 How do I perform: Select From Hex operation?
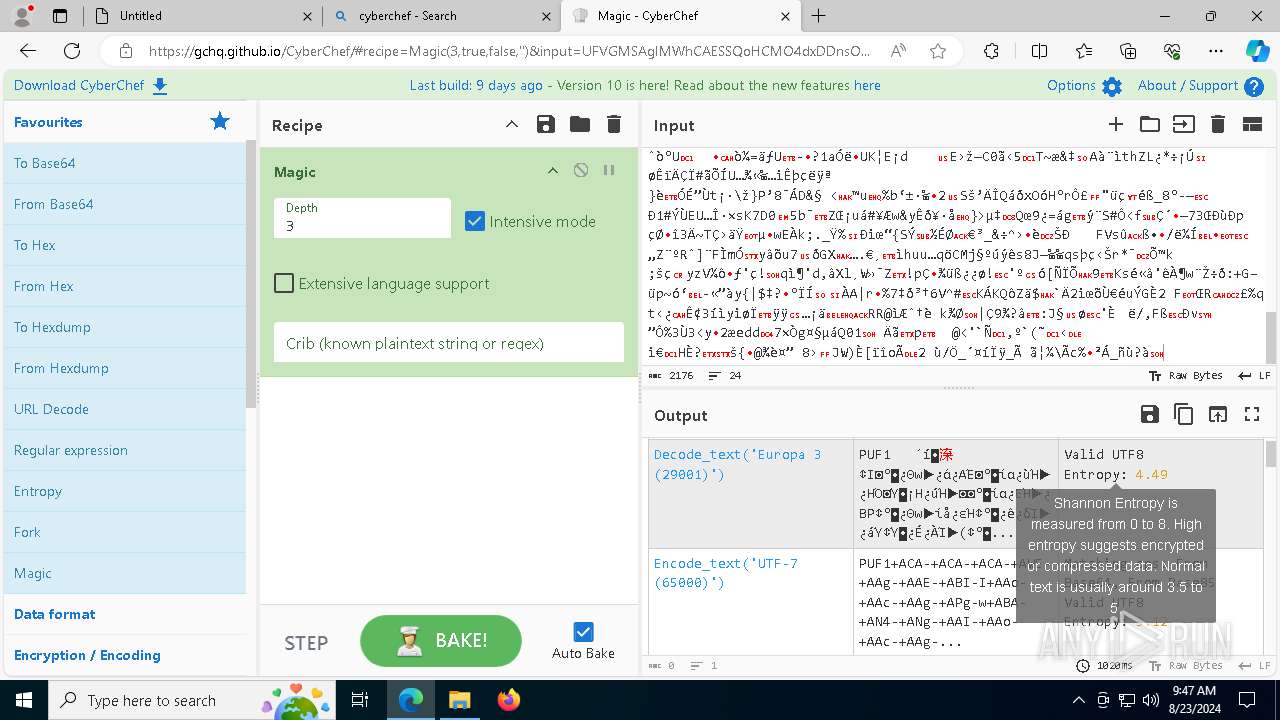[125, 286]
